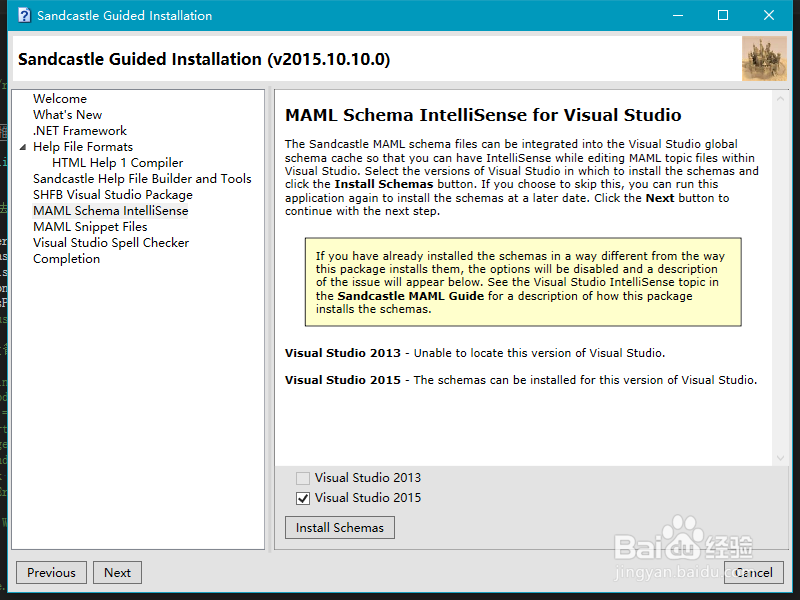The image size is (800, 600).
Task: Click the Next button
Action: 117,572
